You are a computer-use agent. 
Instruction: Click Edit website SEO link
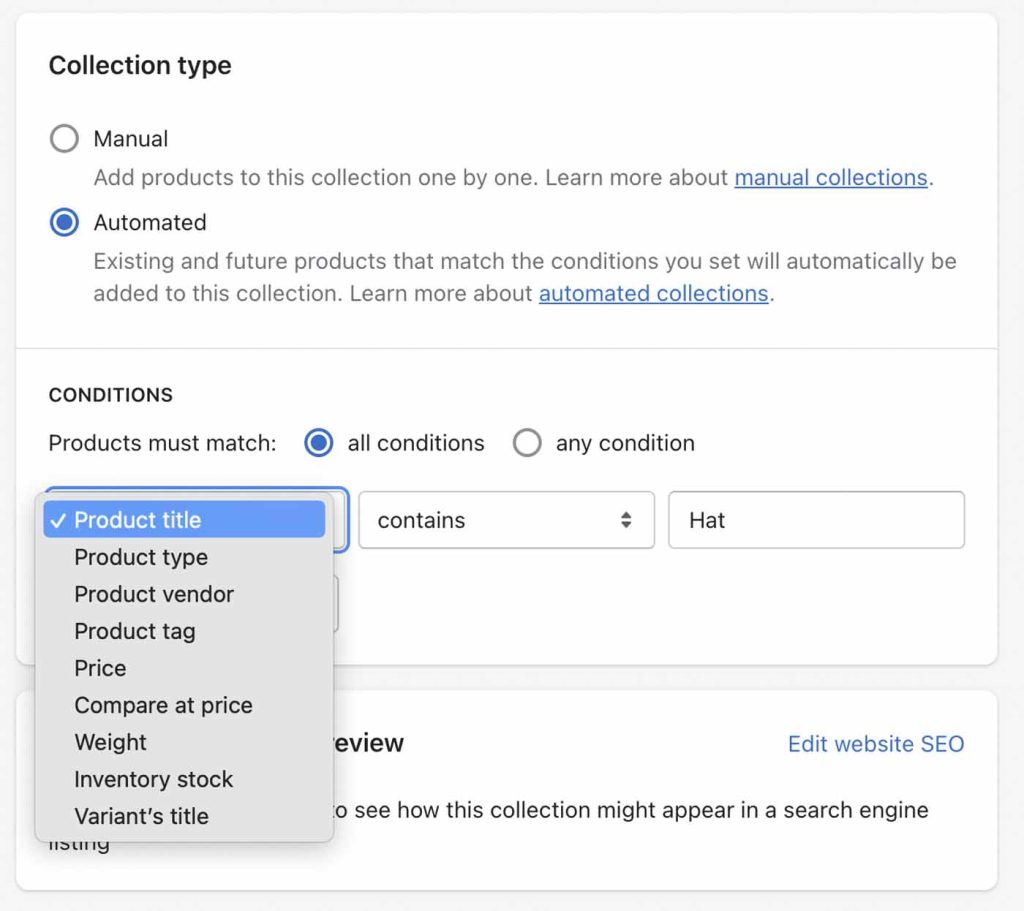(876, 744)
